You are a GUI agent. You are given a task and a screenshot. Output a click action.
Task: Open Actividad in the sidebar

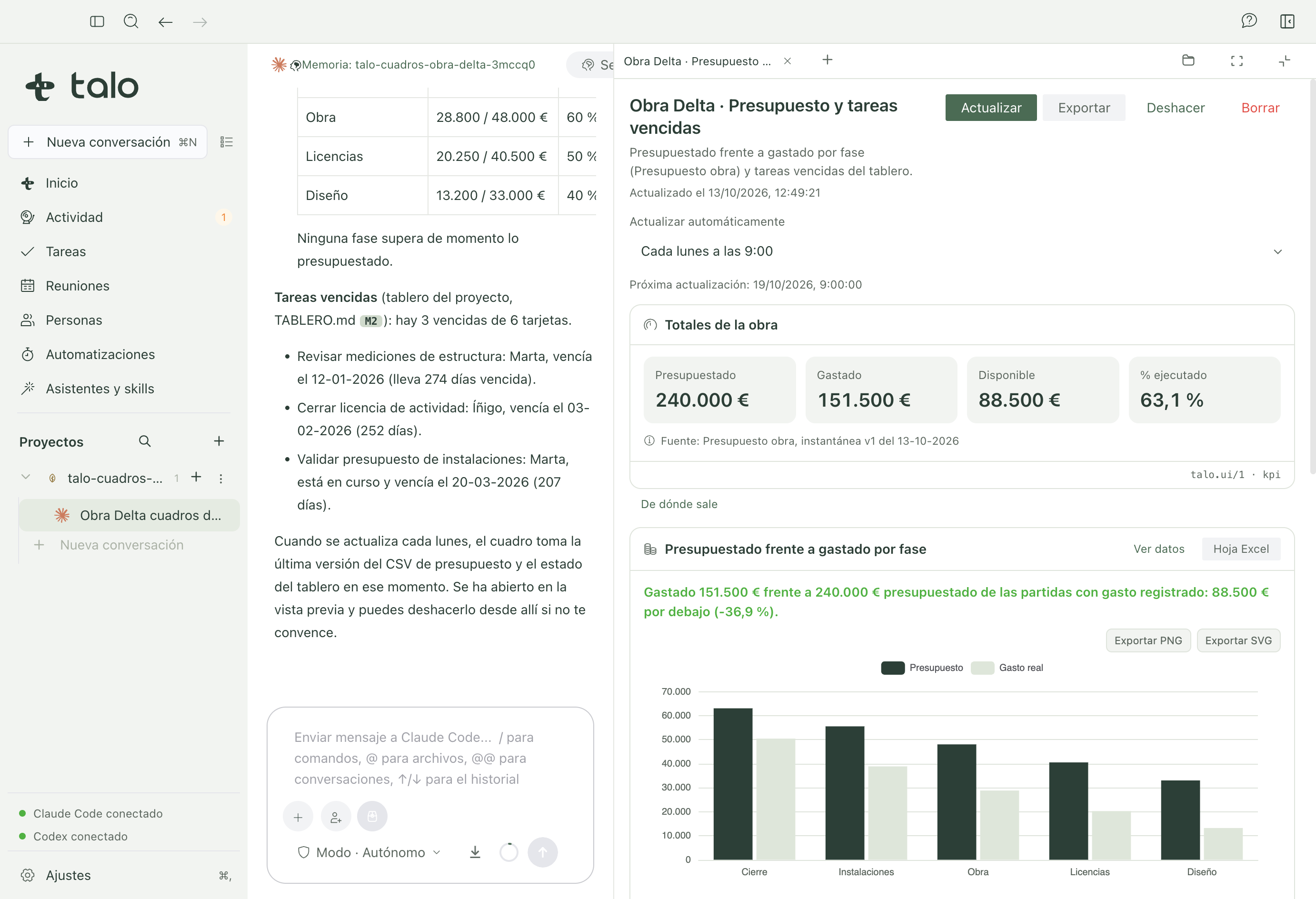pos(125,218)
